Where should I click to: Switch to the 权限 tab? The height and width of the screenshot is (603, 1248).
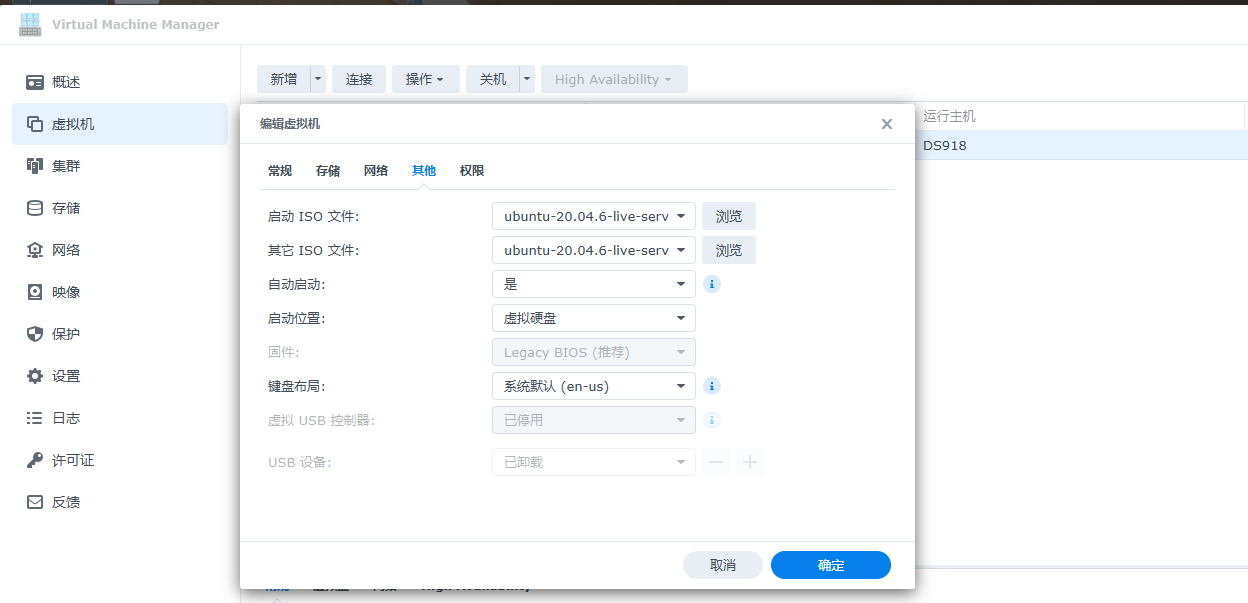[x=472, y=171]
